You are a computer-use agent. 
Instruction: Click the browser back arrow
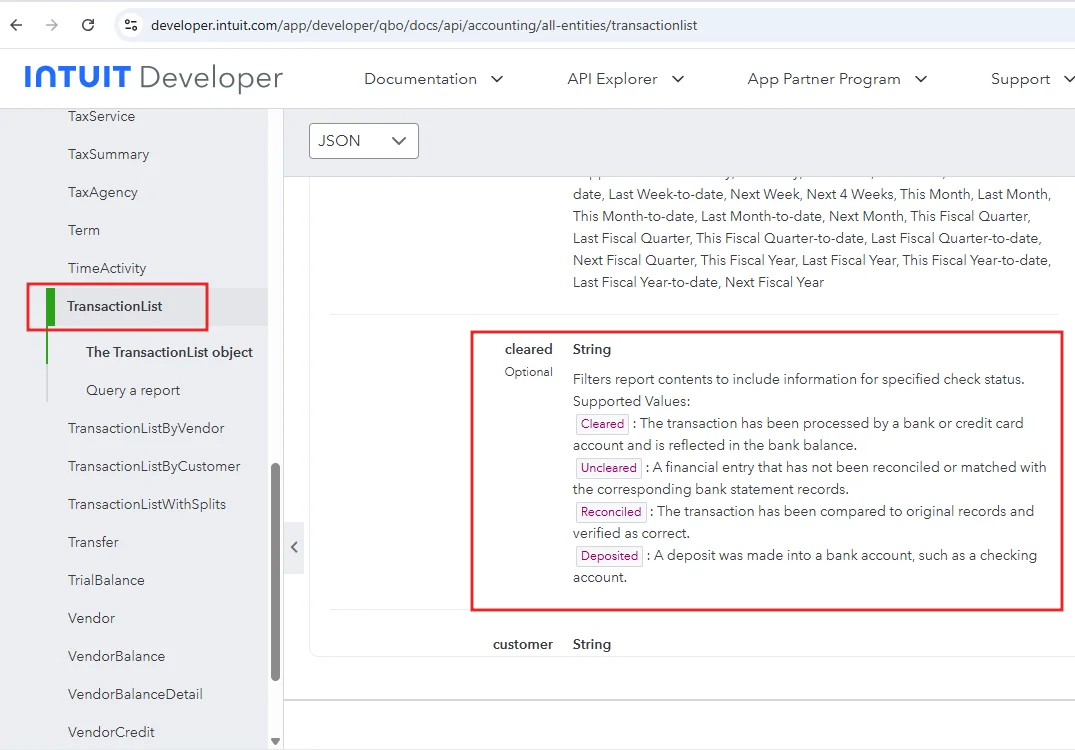(16, 25)
